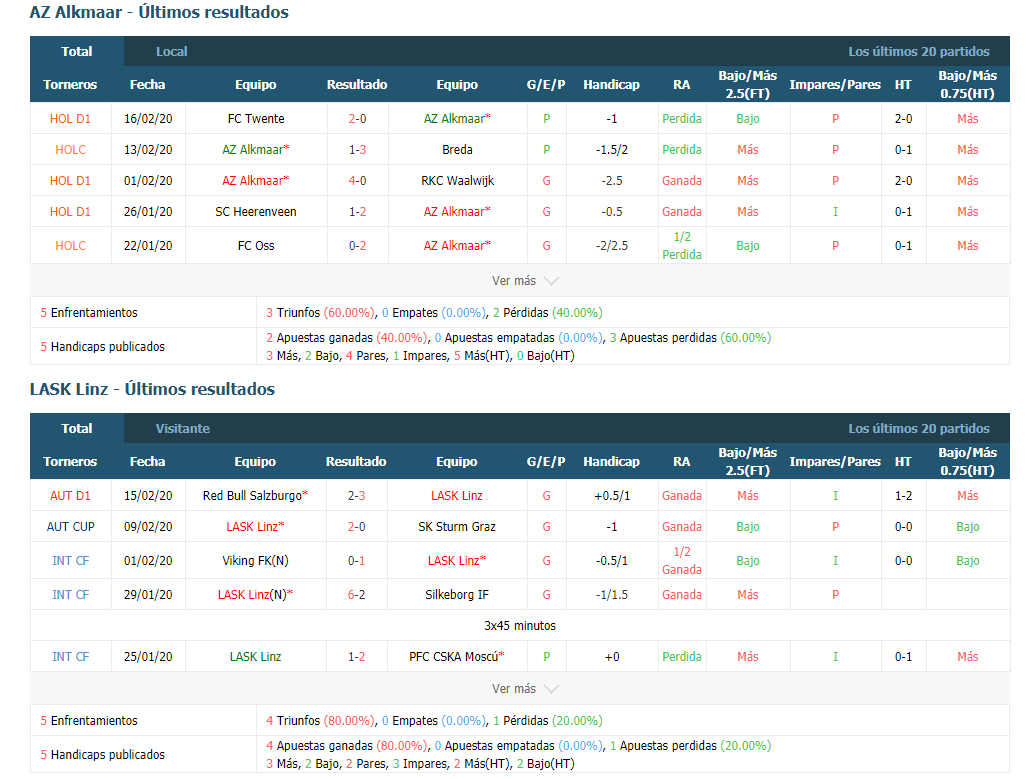
Task: Click the 2-3 result of Red Bull Salzburgo match
Action: 356,495
